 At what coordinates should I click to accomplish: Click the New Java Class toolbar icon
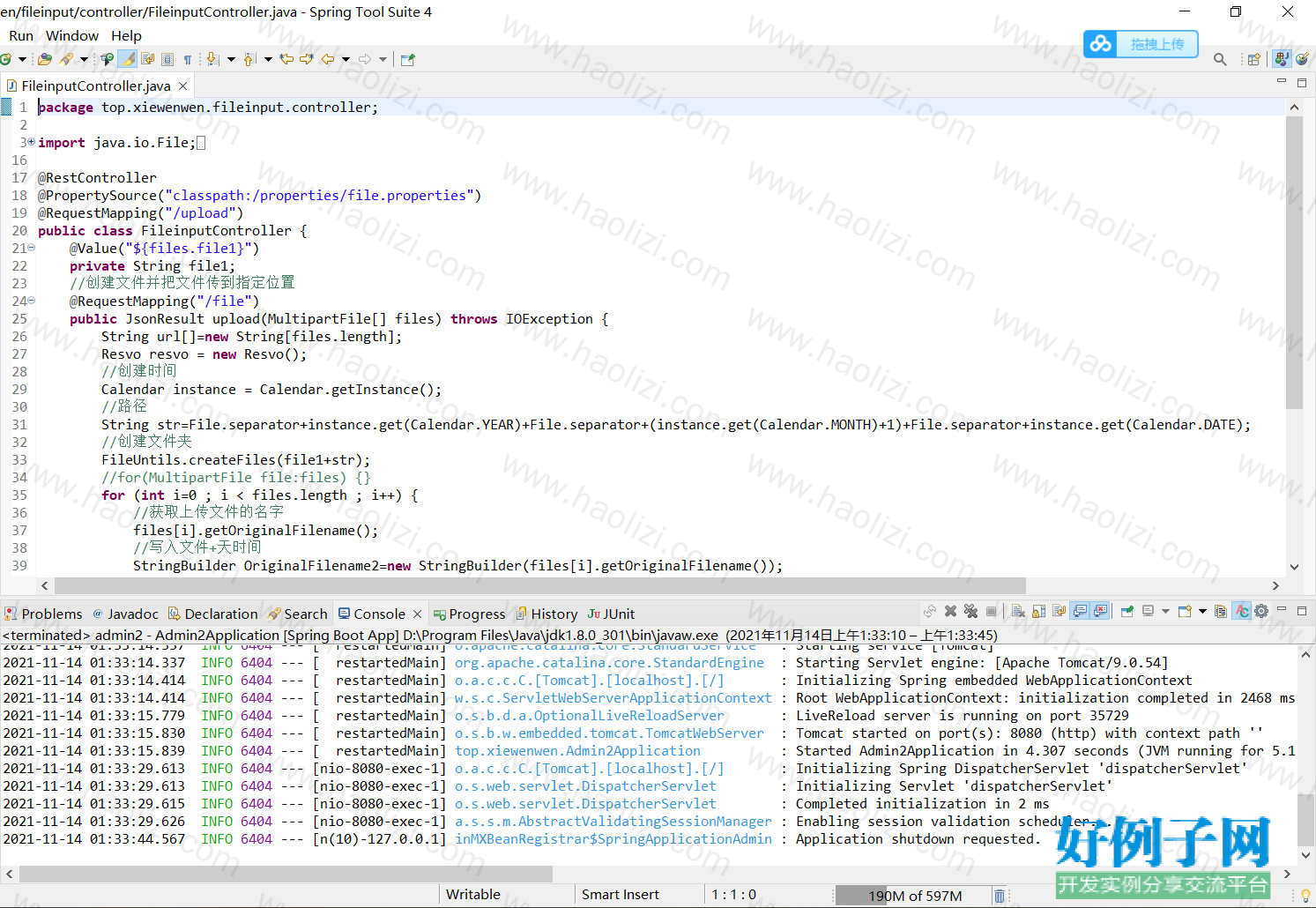(5, 59)
